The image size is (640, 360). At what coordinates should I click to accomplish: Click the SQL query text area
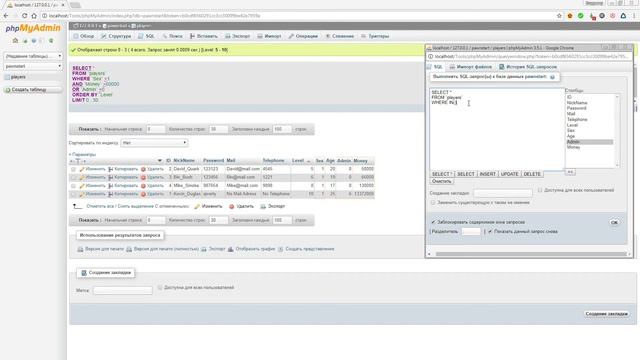497,129
